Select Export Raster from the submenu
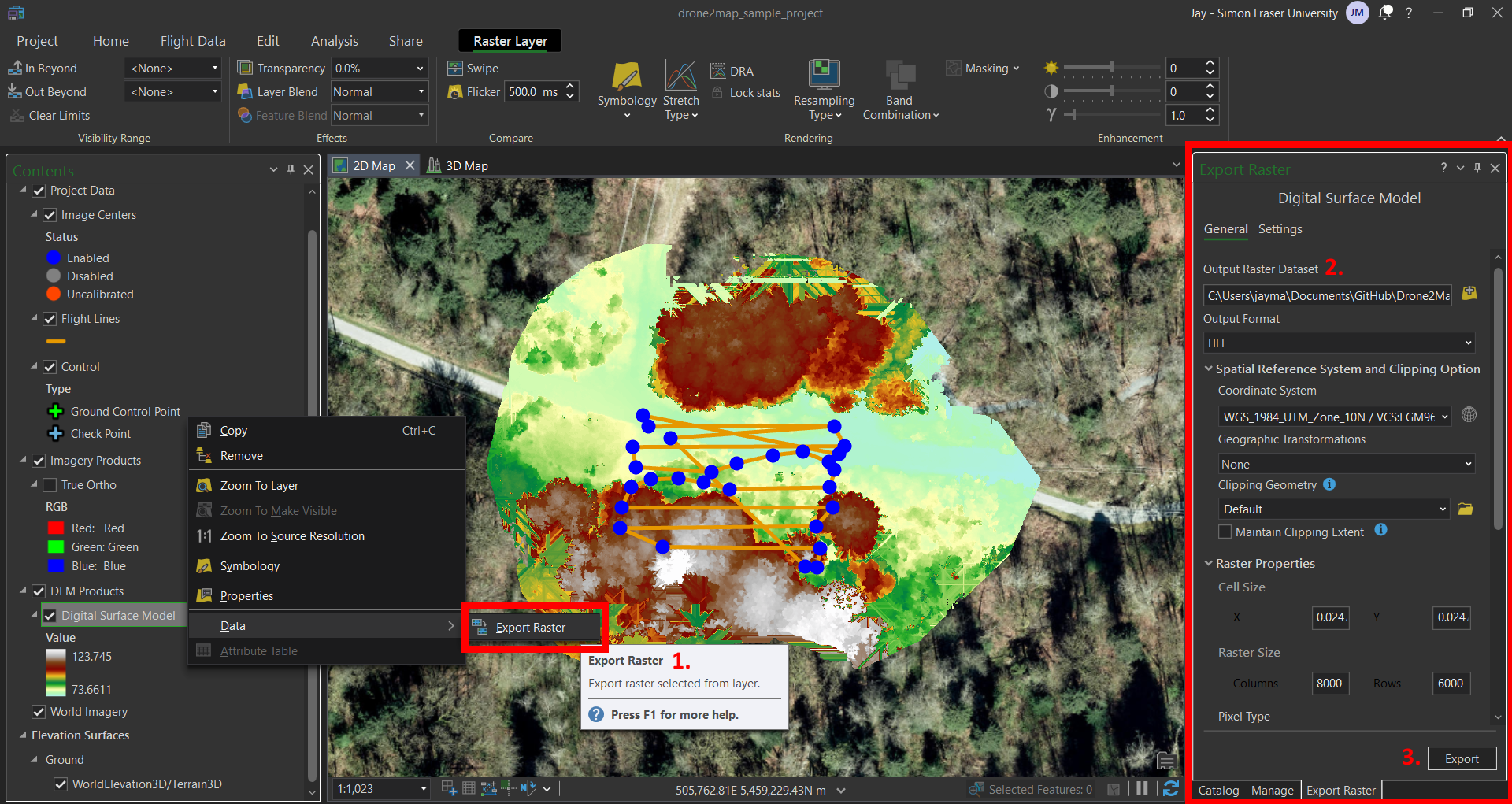This screenshot has width=1512, height=804. [x=530, y=628]
